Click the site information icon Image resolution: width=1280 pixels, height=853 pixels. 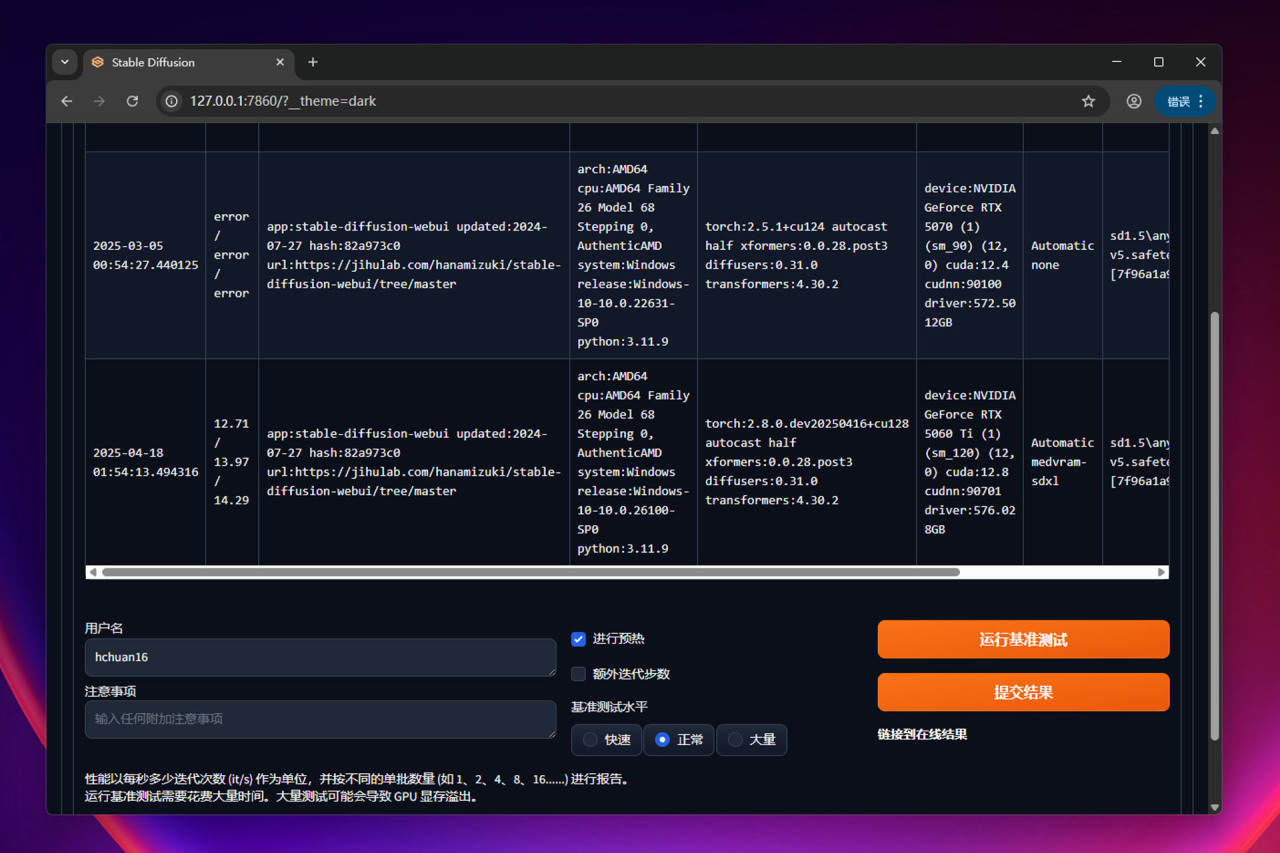pyautogui.click(x=172, y=101)
